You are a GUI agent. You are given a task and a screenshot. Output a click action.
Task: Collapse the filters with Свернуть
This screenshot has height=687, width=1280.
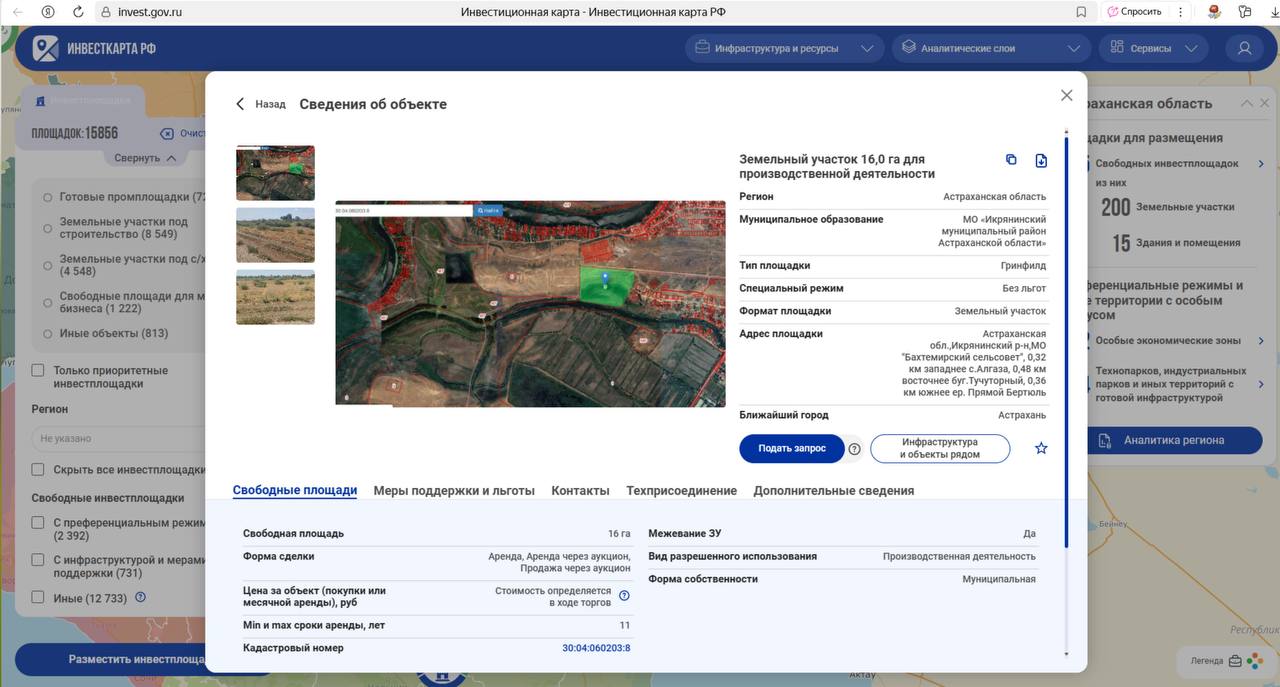[145, 158]
